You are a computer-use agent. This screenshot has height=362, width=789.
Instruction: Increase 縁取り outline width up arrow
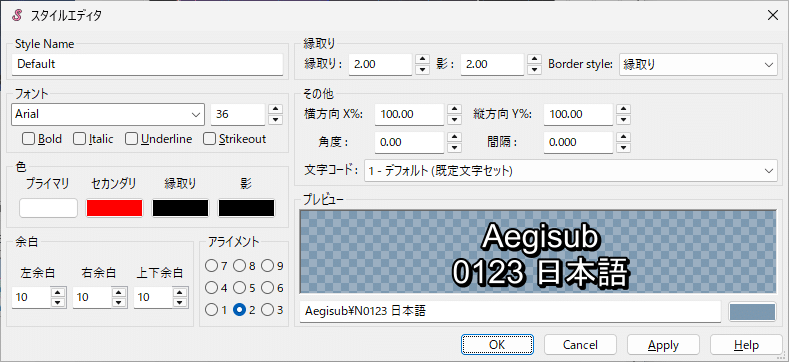(x=423, y=59)
